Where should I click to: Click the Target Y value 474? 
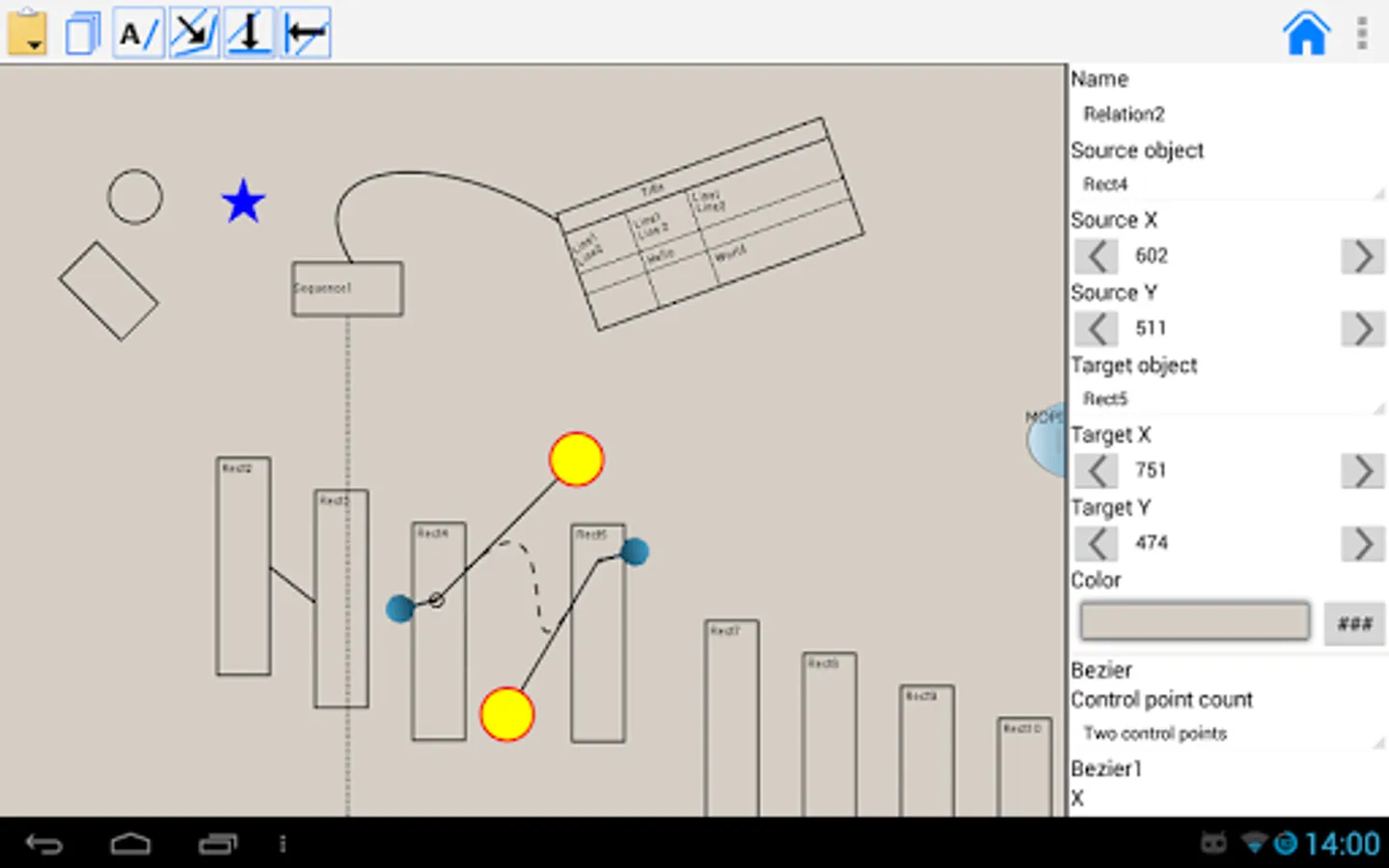[1152, 542]
